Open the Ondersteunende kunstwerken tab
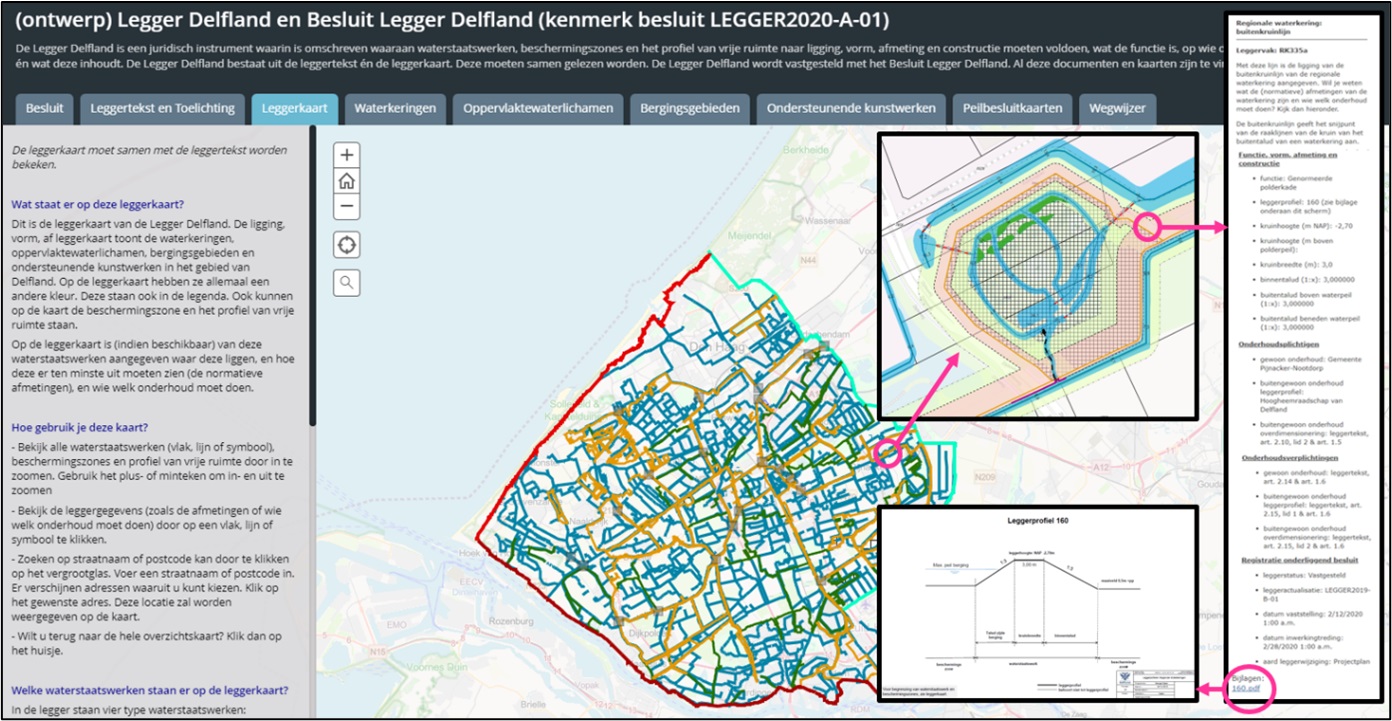 [850, 108]
